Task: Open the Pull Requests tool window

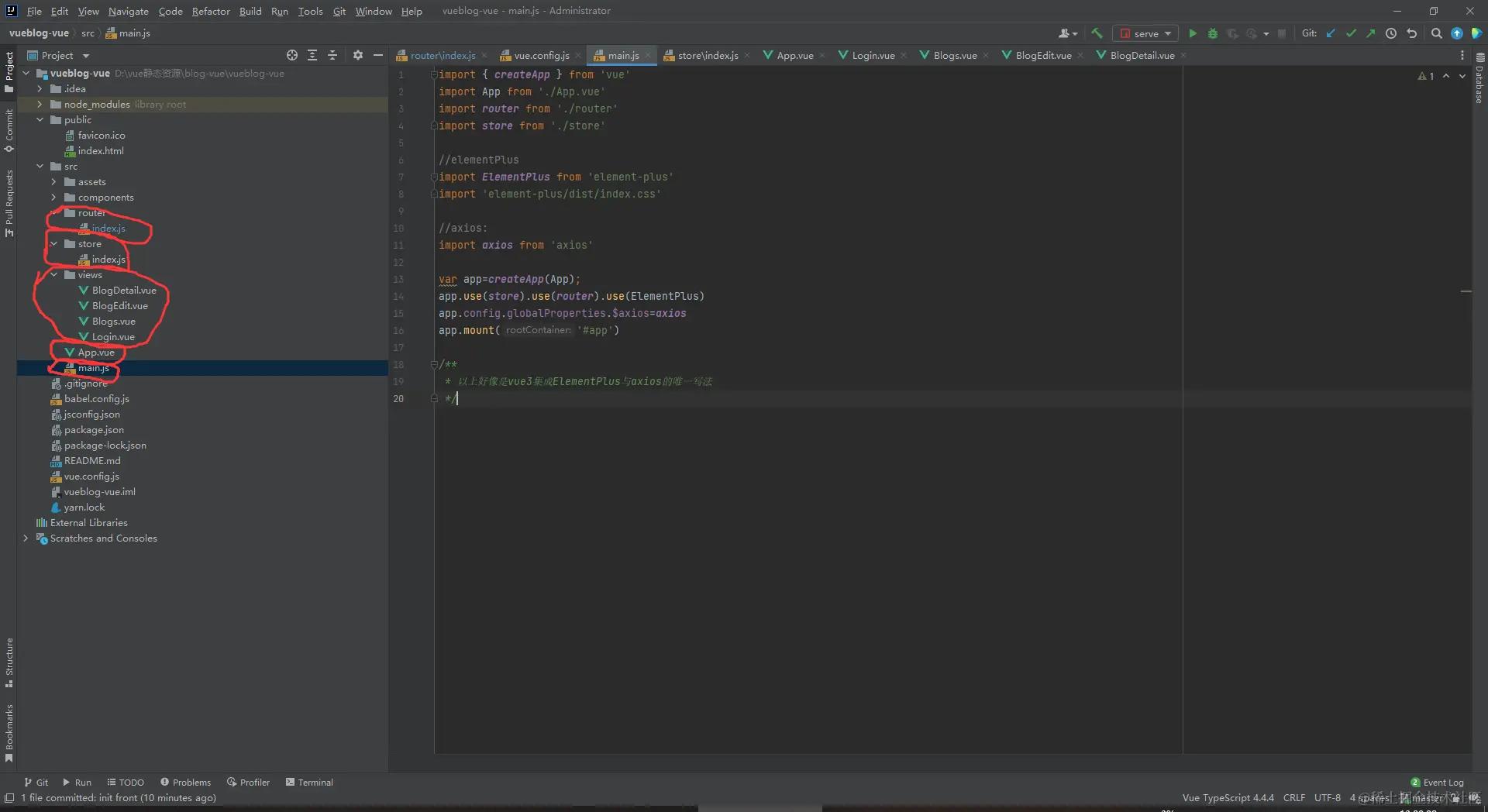Action: point(9,204)
